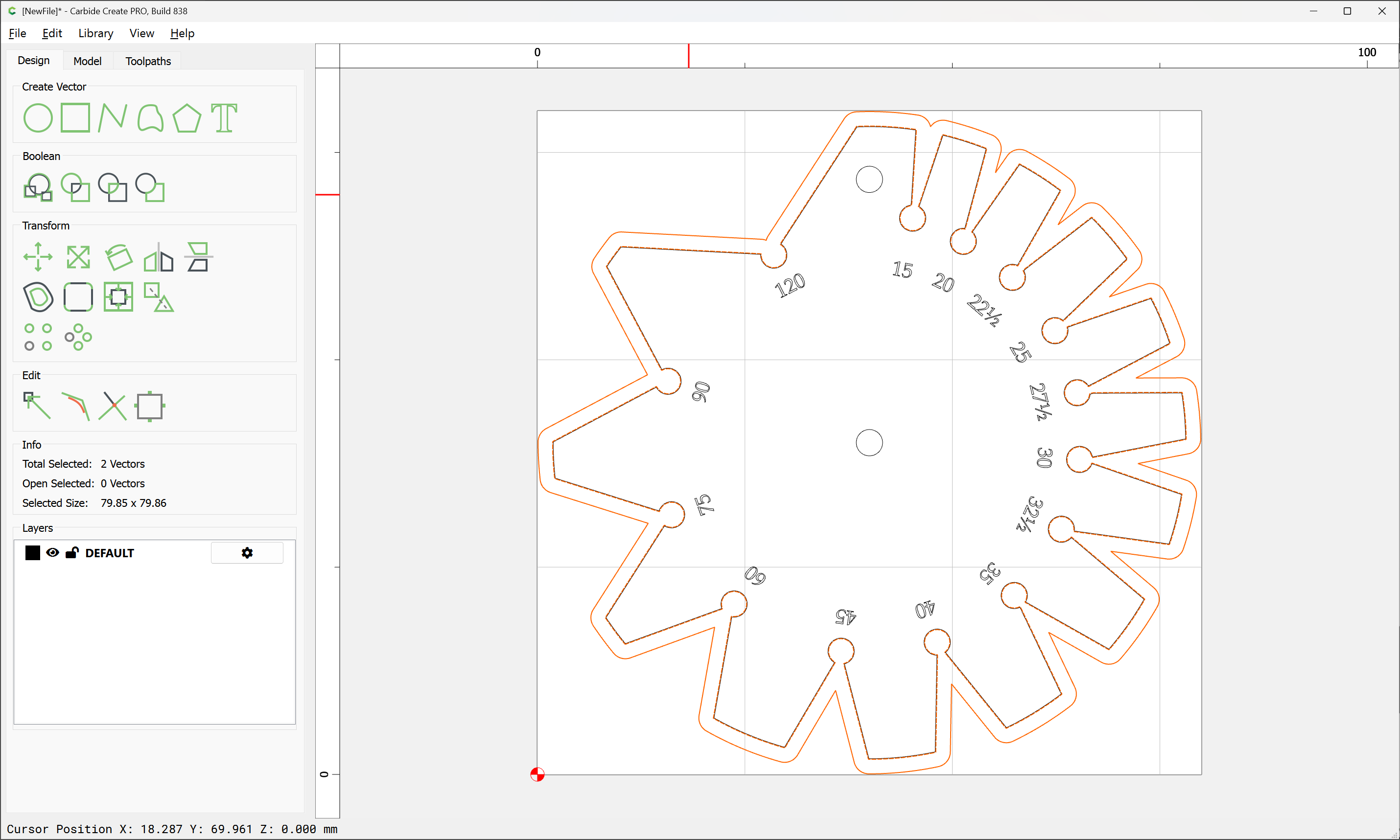This screenshot has width=1400, height=840.
Task: Open the Library menu
Action: (x=96, y=33)
